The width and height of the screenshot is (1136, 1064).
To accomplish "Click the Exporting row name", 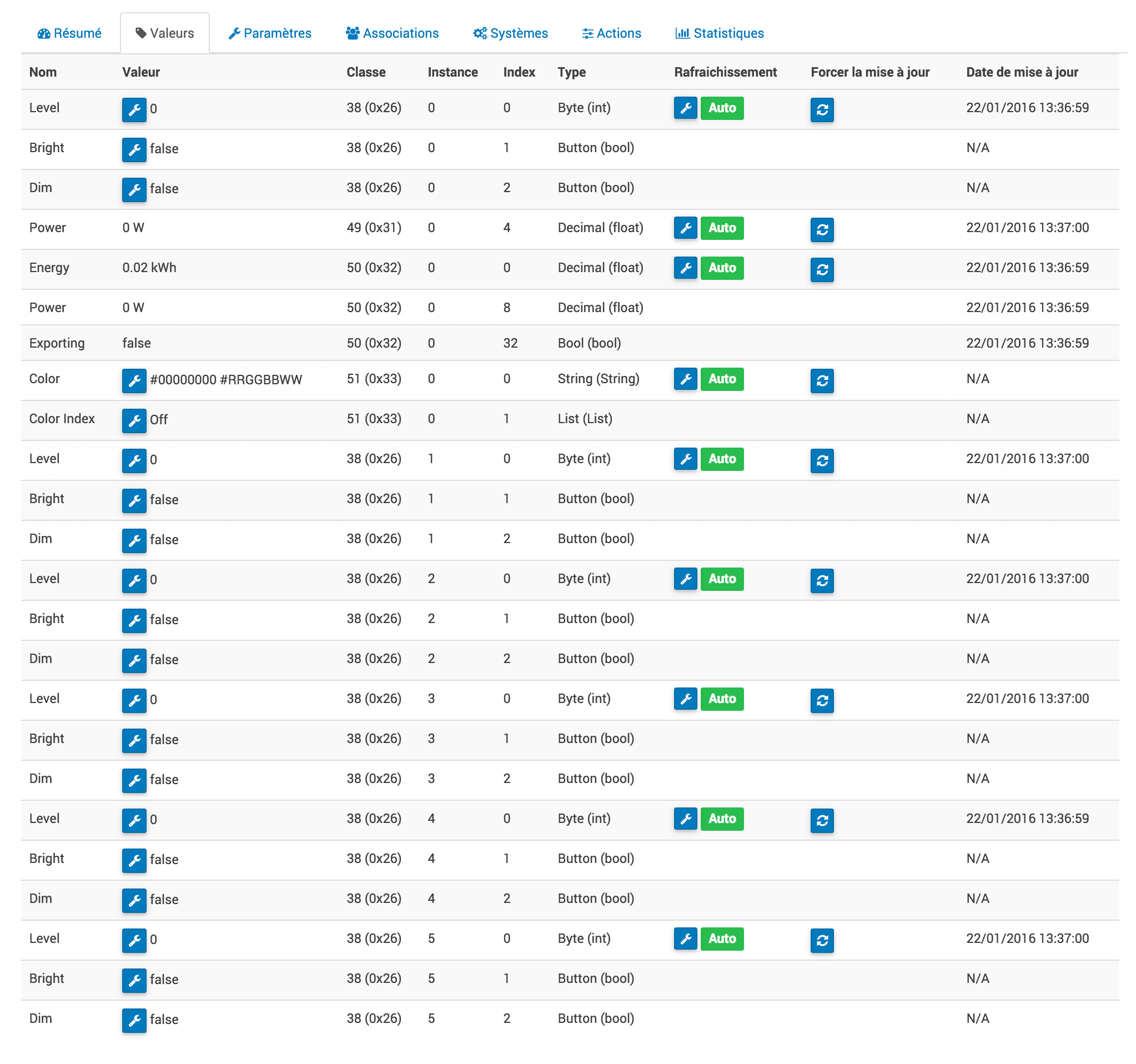I will coord(57,343).
